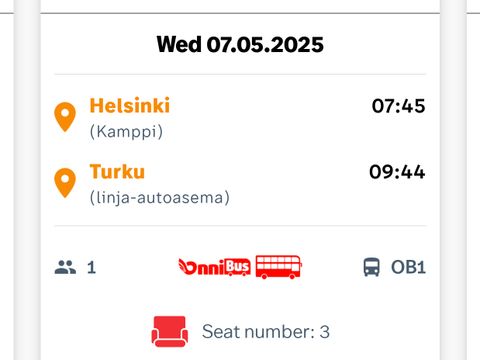This screenshot has height=360, width=480.
Task: Click the Wed 07.05.2025 date heading
Action: click(240, 44)
